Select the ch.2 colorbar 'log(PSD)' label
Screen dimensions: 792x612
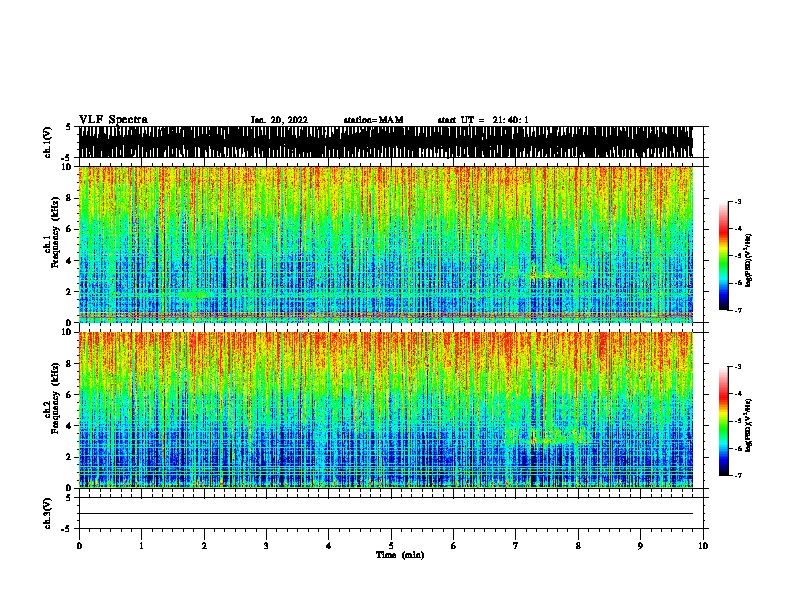pyautogui.click(x=748, y=425)
